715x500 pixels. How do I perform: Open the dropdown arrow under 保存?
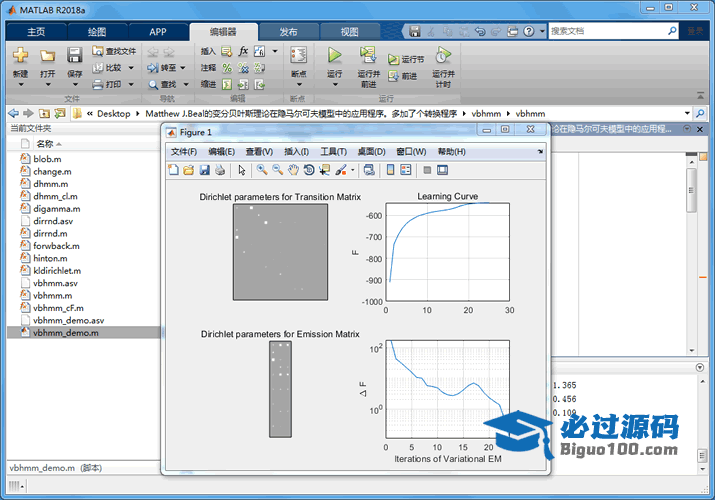75,85
